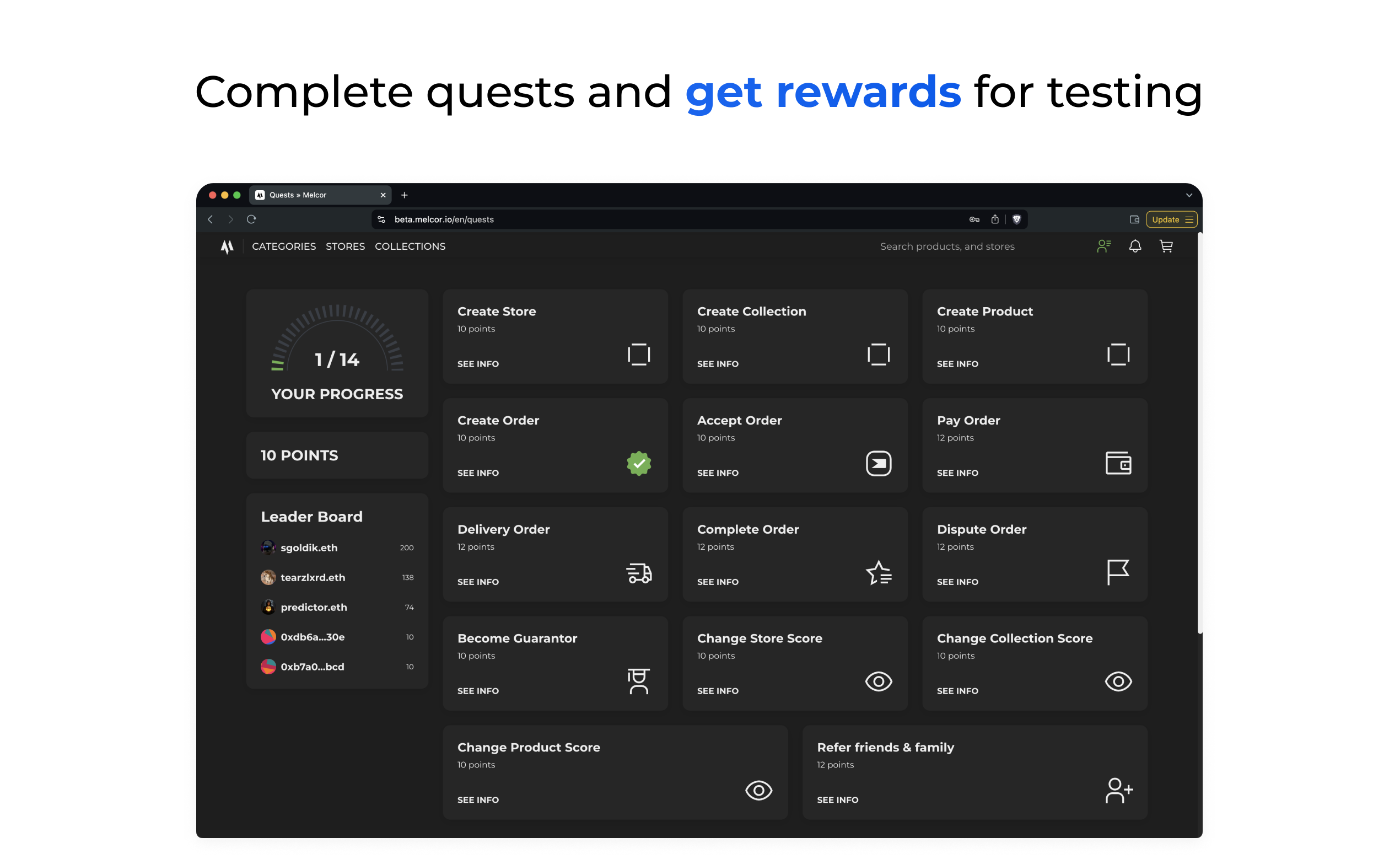Click the Refer friends add-user icon
1400x859 pixels.
pos(1119,790)
